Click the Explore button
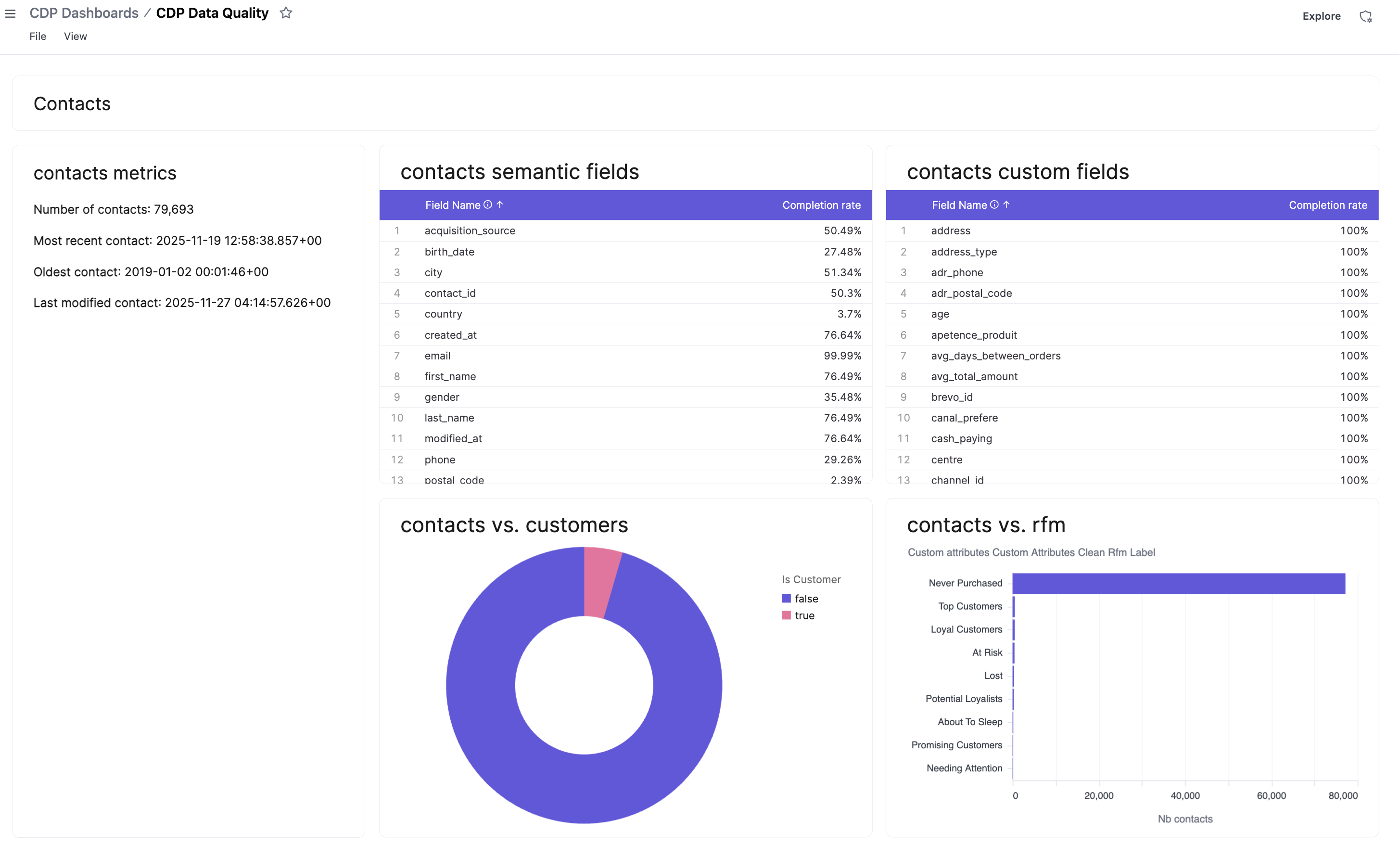 (x=1322, y=15)
